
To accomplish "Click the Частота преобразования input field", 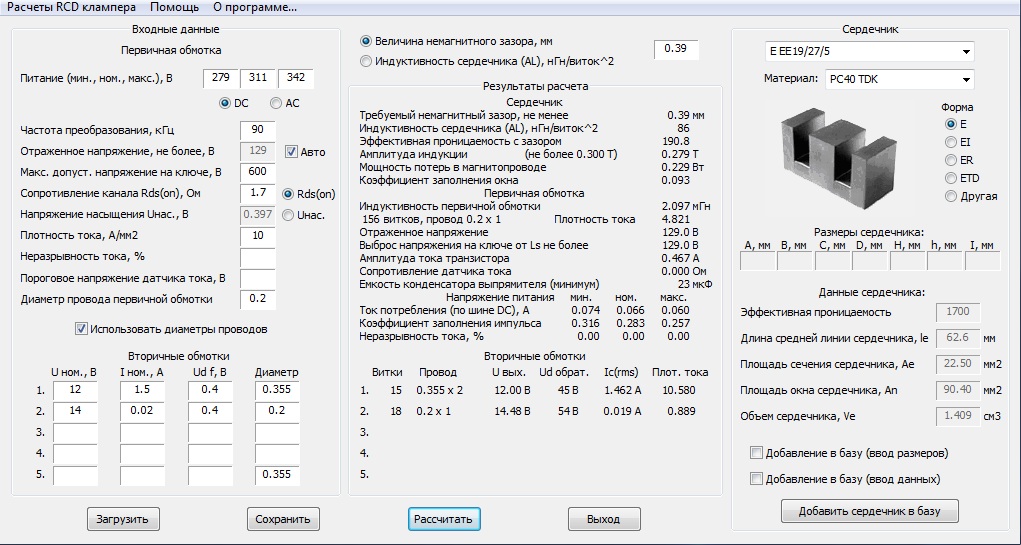I will point(257,130).
